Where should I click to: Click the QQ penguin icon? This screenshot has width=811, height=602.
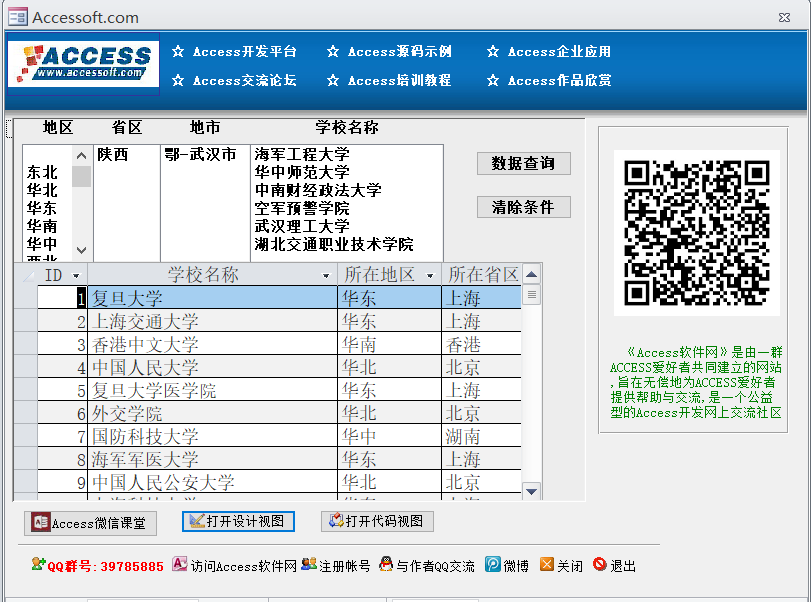[x=386, y=564]
